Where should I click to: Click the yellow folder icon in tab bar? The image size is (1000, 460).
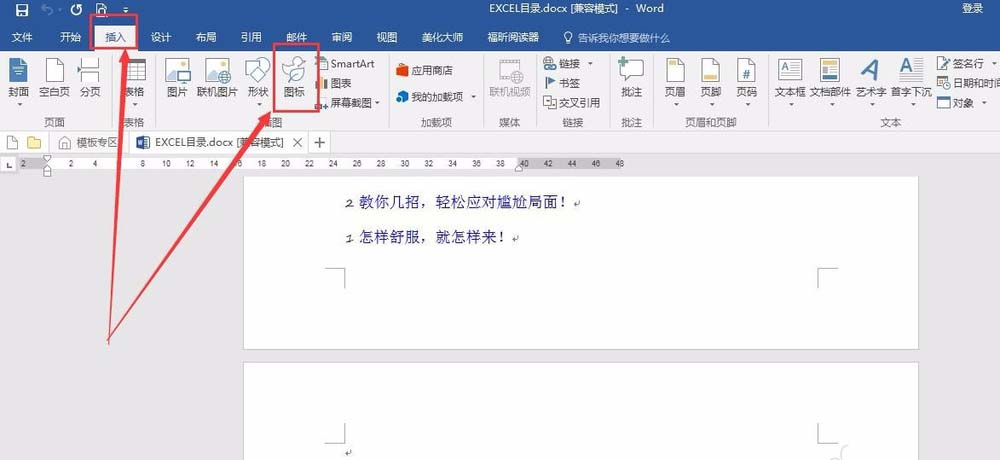point(34,142)
